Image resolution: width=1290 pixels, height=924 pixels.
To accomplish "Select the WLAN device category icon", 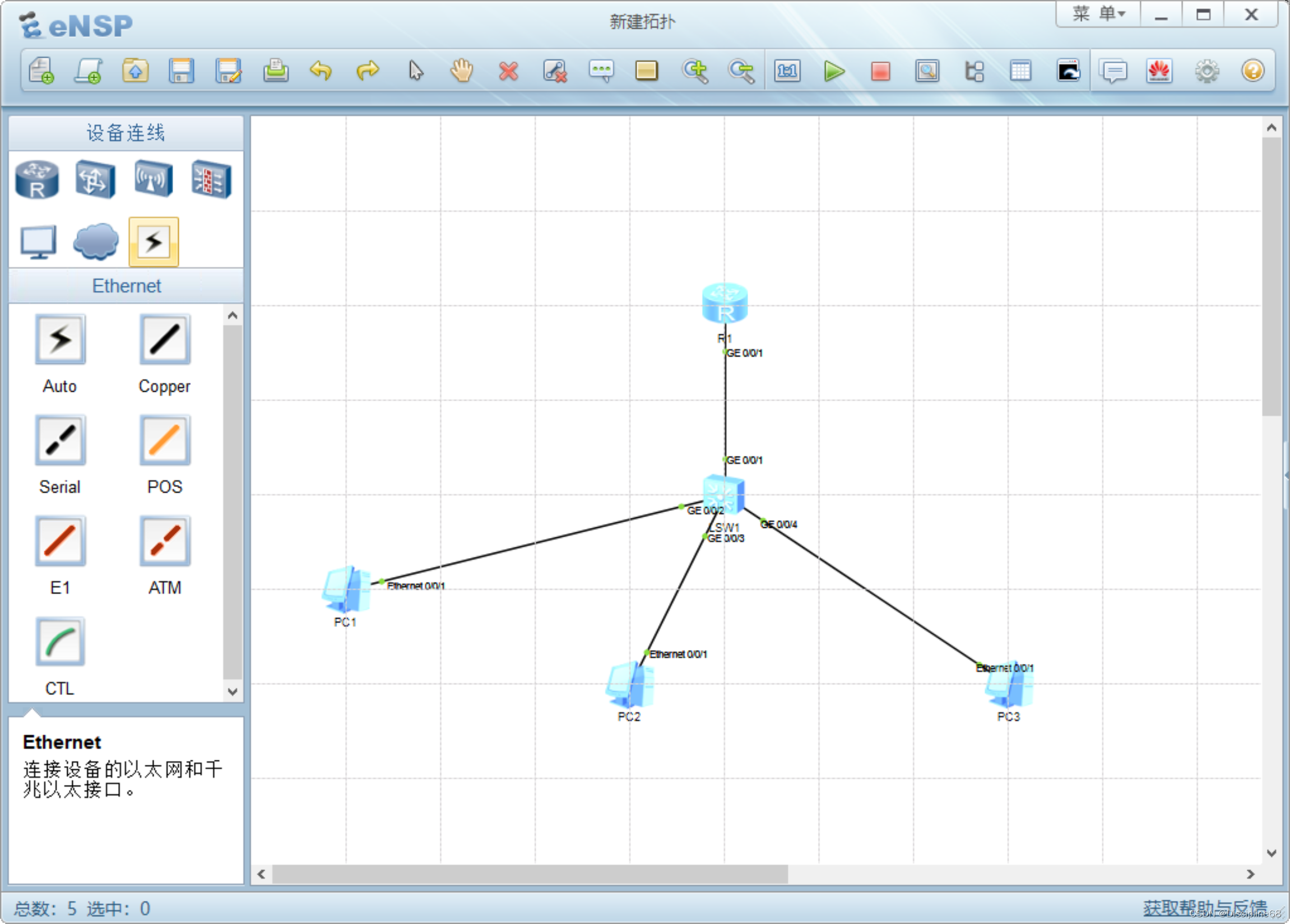I will tap(153, 180).
